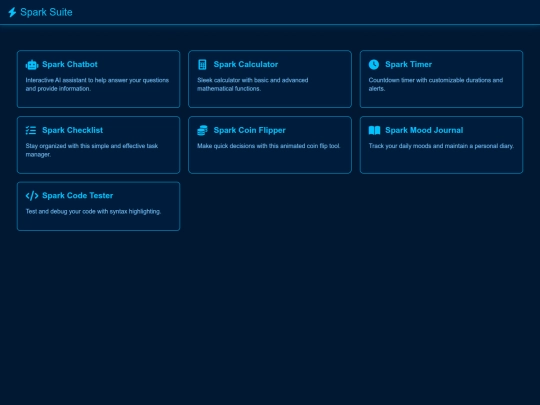Click the code brackets icon on Code Tester card

coord(32,196)
